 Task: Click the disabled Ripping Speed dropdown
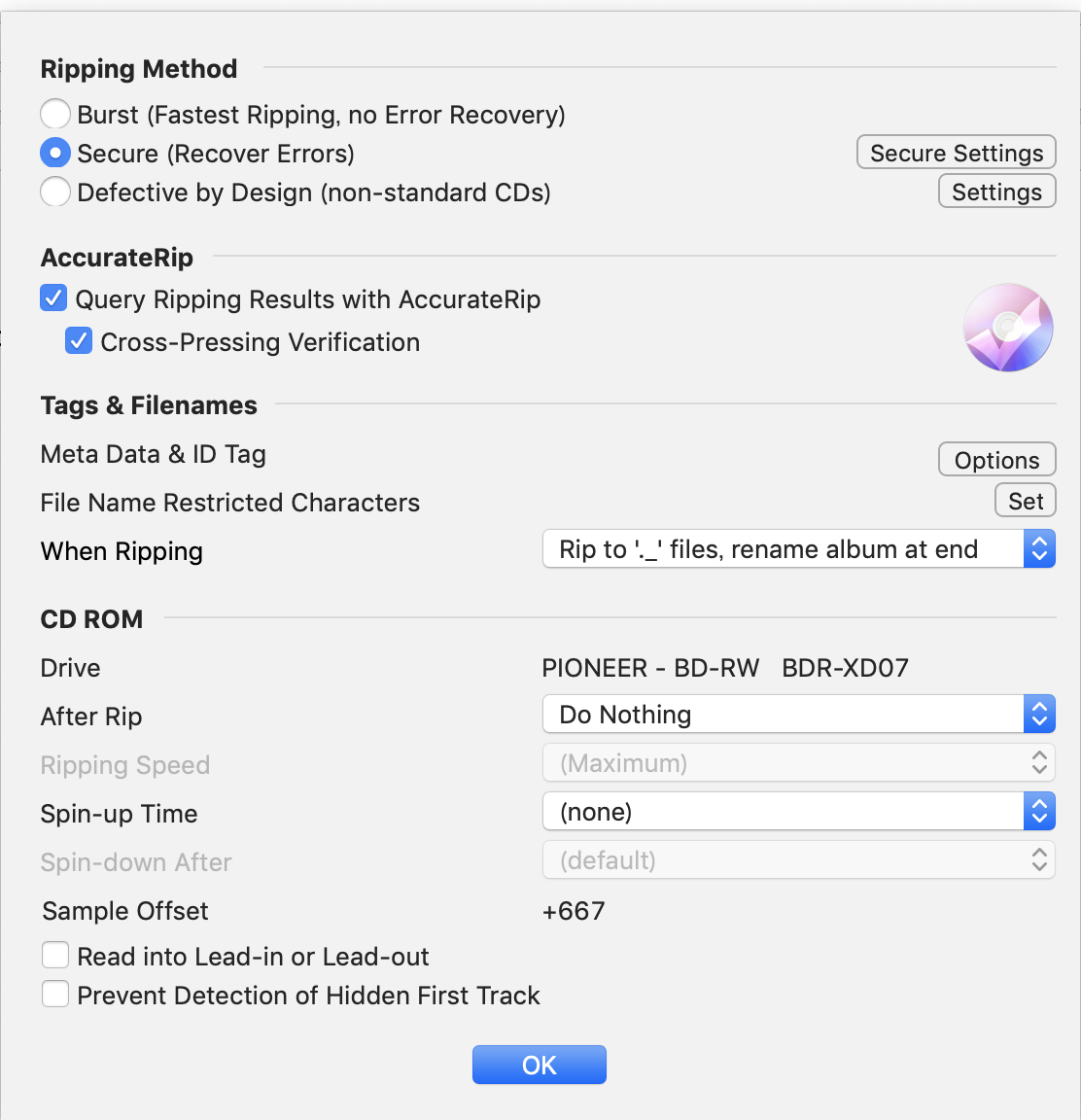[x=799, y=762]
